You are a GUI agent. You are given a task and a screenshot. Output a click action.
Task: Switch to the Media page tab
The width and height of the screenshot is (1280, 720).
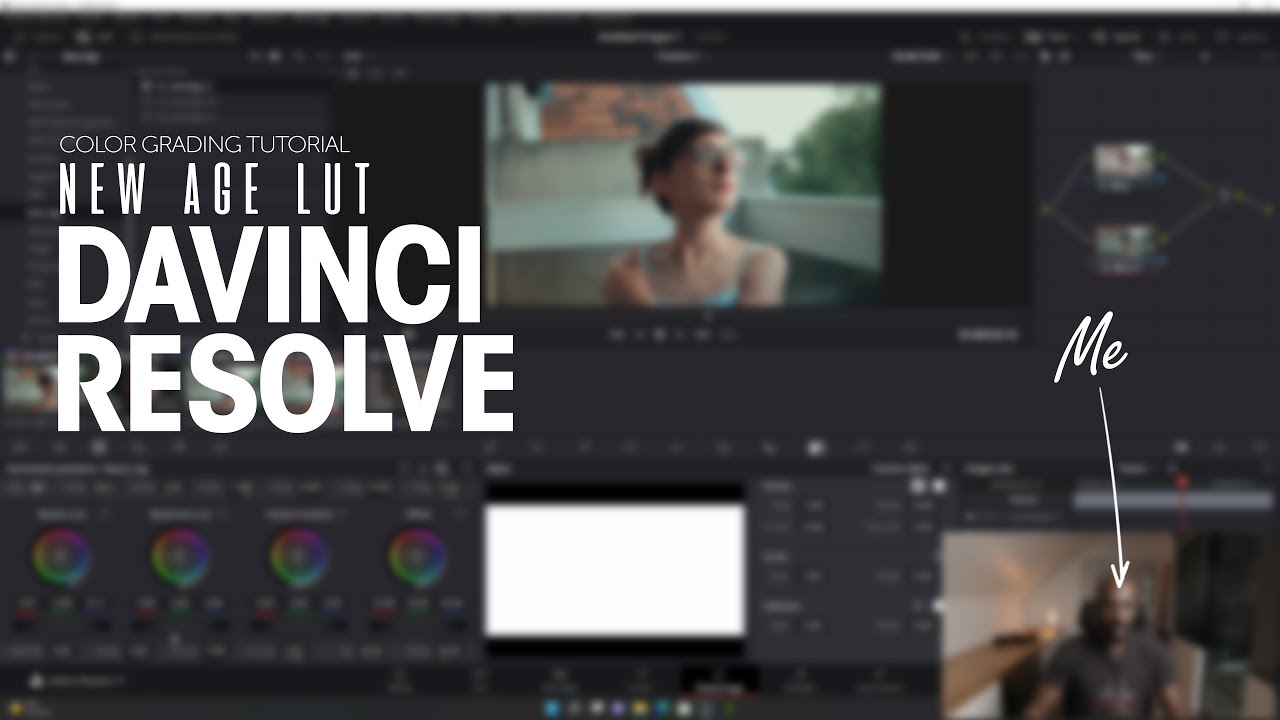click(x=399, y=681)
